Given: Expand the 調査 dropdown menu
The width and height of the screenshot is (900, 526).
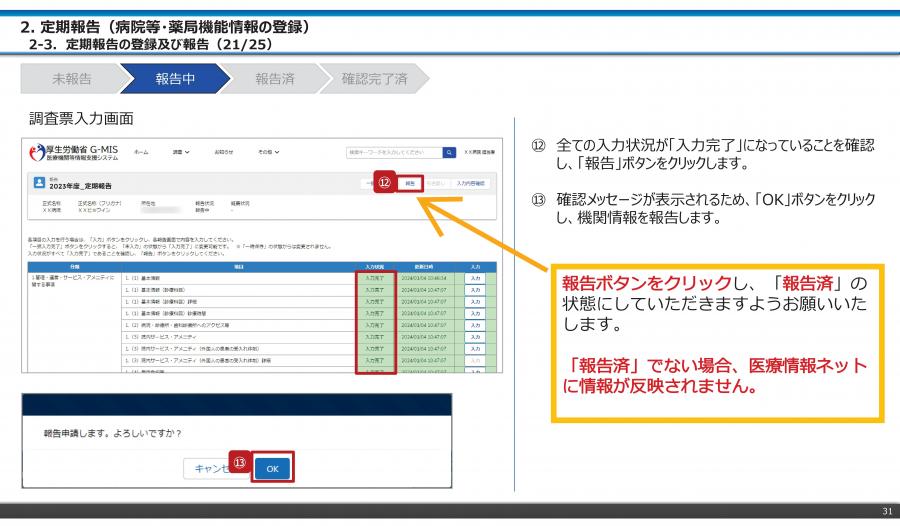Looking at the screenshot, I should pos(181,152).
